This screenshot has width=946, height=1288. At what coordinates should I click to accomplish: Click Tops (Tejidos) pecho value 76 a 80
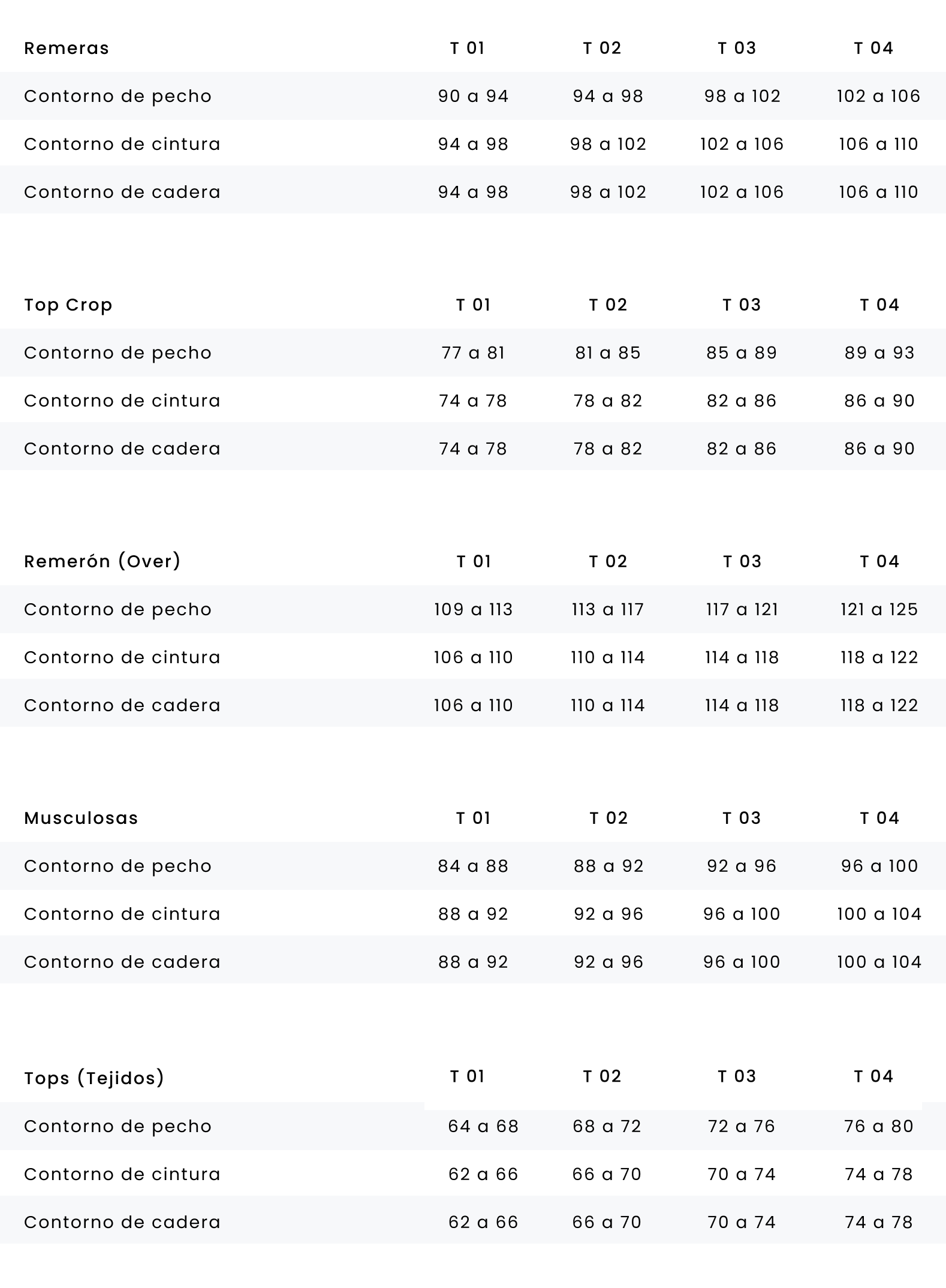(x=878, y=1126)
